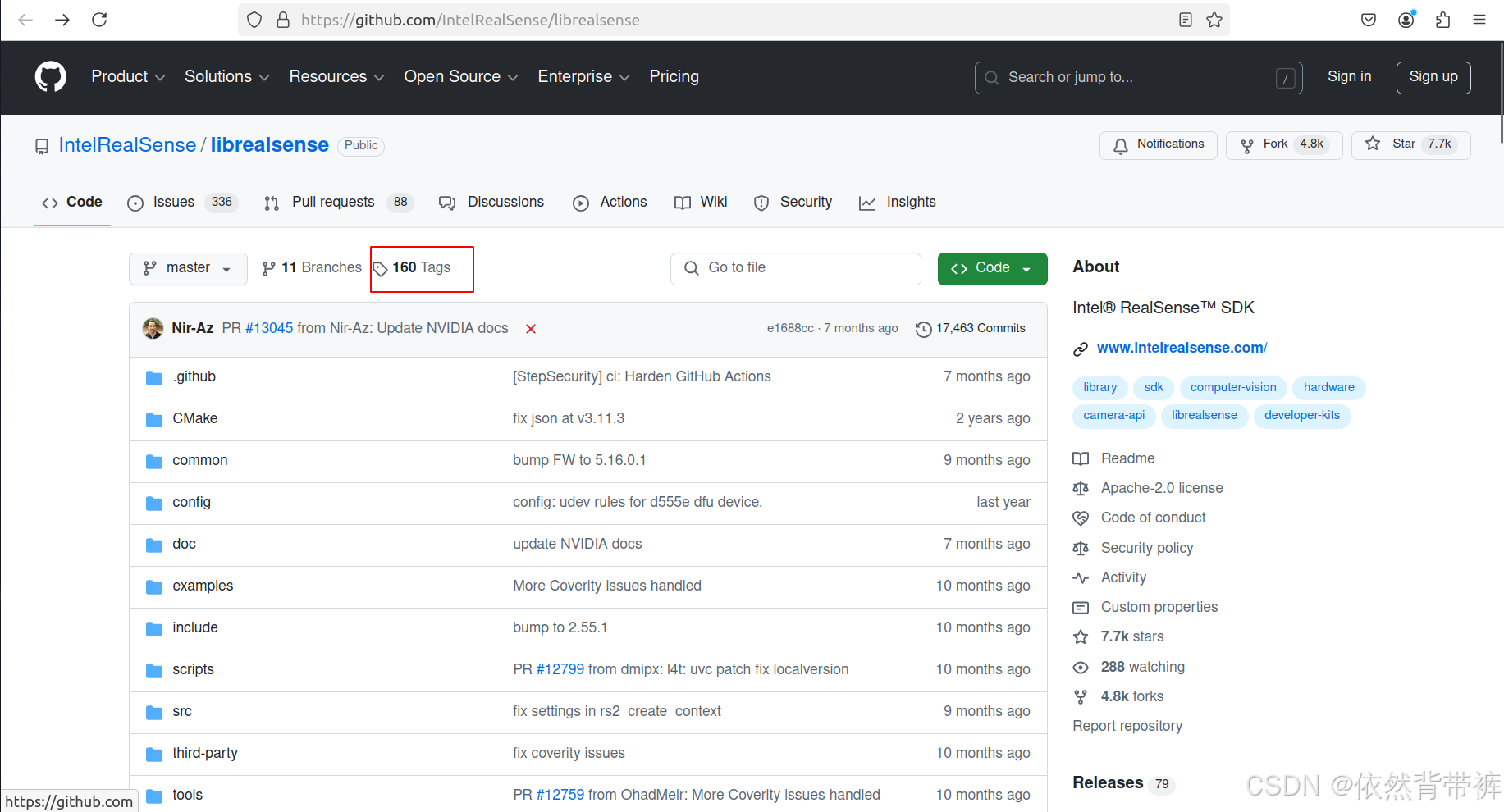Click the hardware topic tag
The image size is (1504, 812).
coord(1328,387)
